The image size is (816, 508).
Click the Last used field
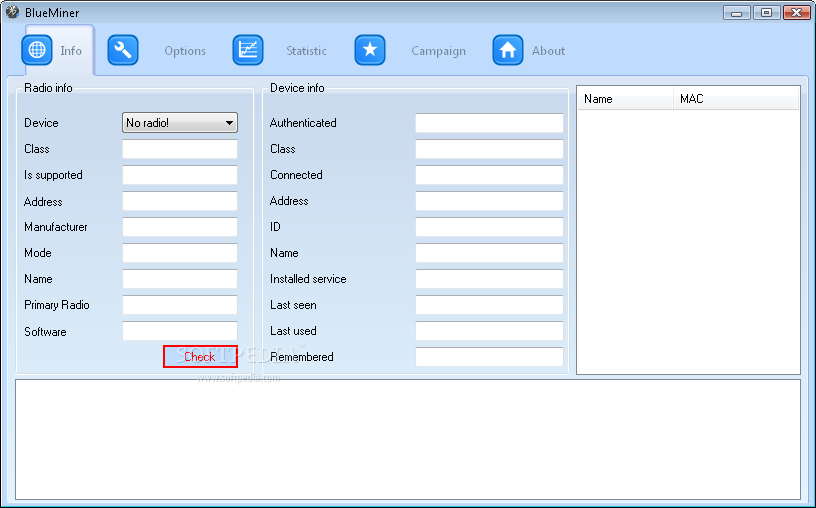tap(489, 331)
